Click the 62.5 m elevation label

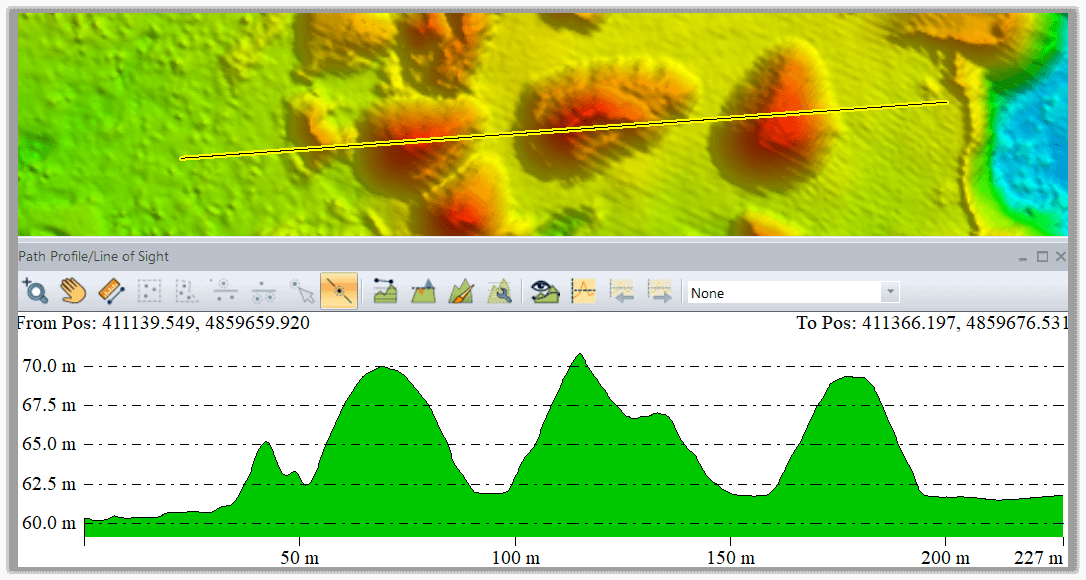[48, 484]
